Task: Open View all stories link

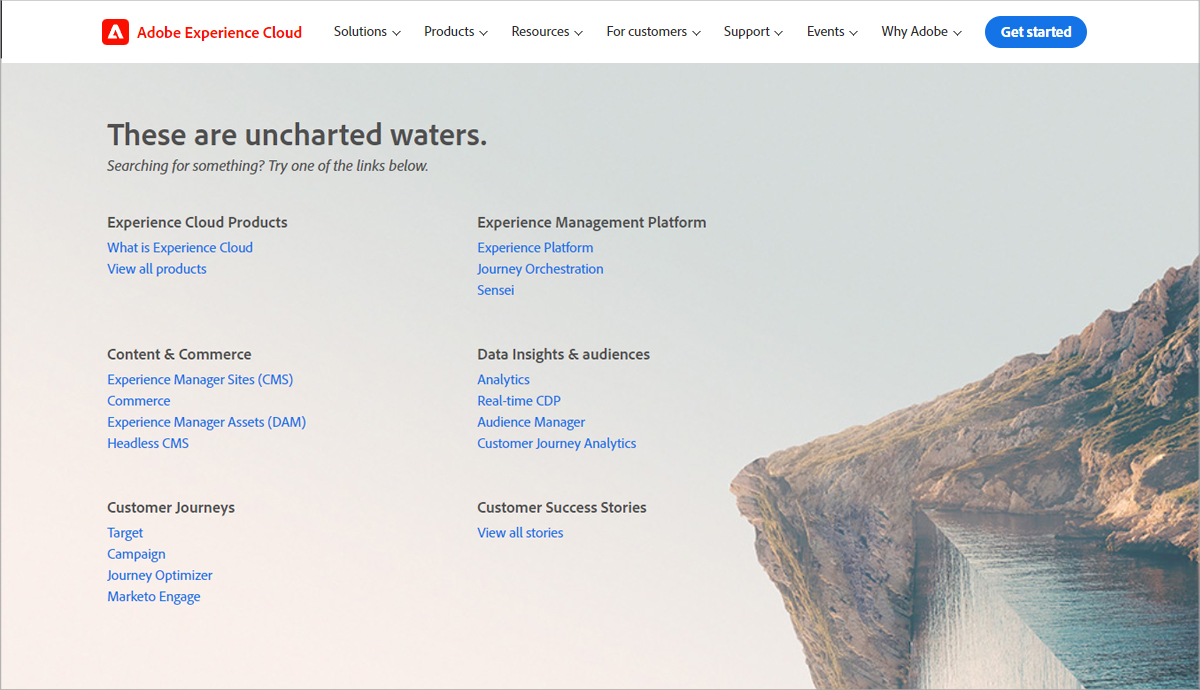Action: coord(520,533)
